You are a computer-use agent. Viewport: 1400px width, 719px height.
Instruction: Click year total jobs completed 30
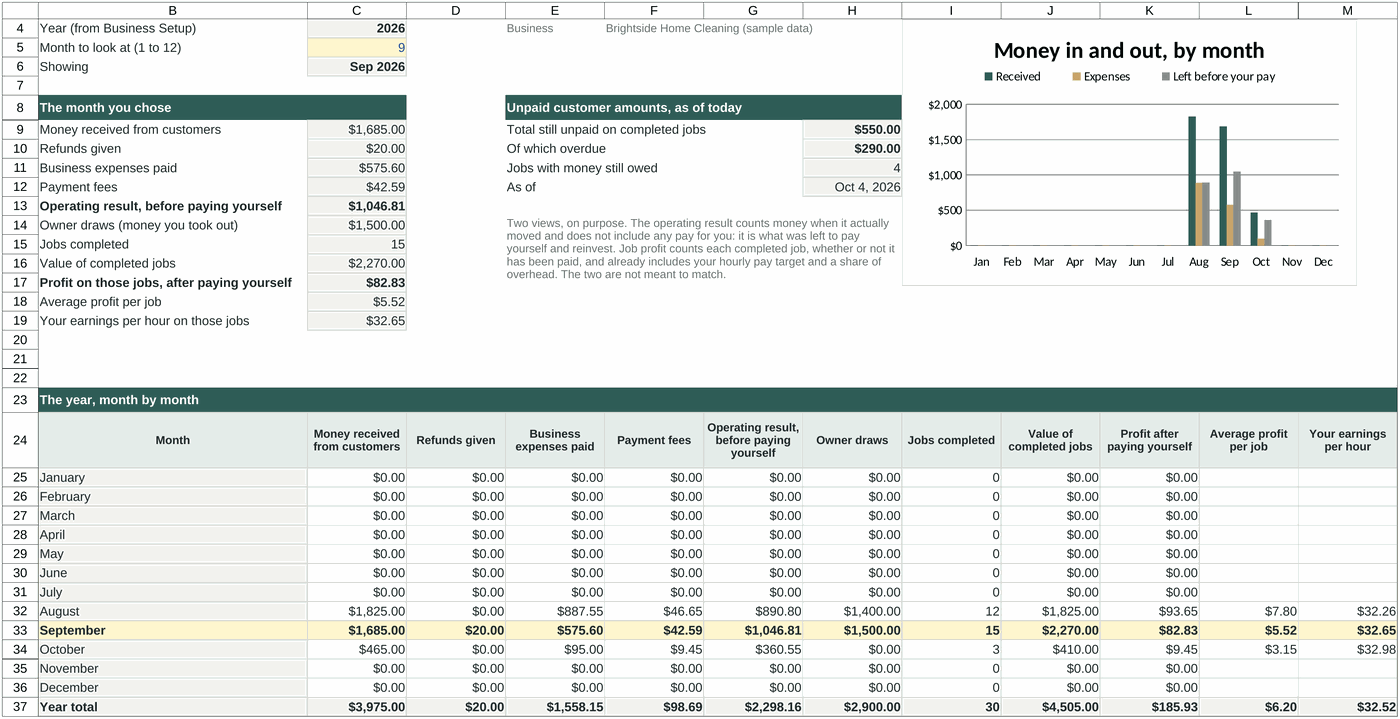(x=951, y=707)
